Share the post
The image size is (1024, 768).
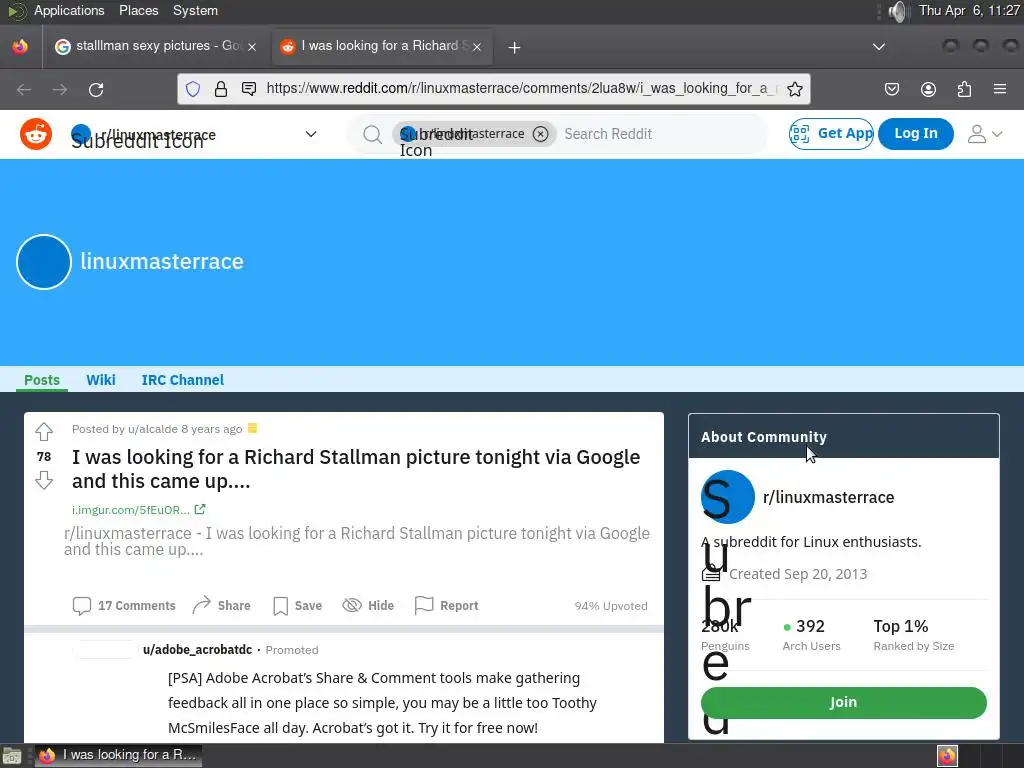(222, 605)
